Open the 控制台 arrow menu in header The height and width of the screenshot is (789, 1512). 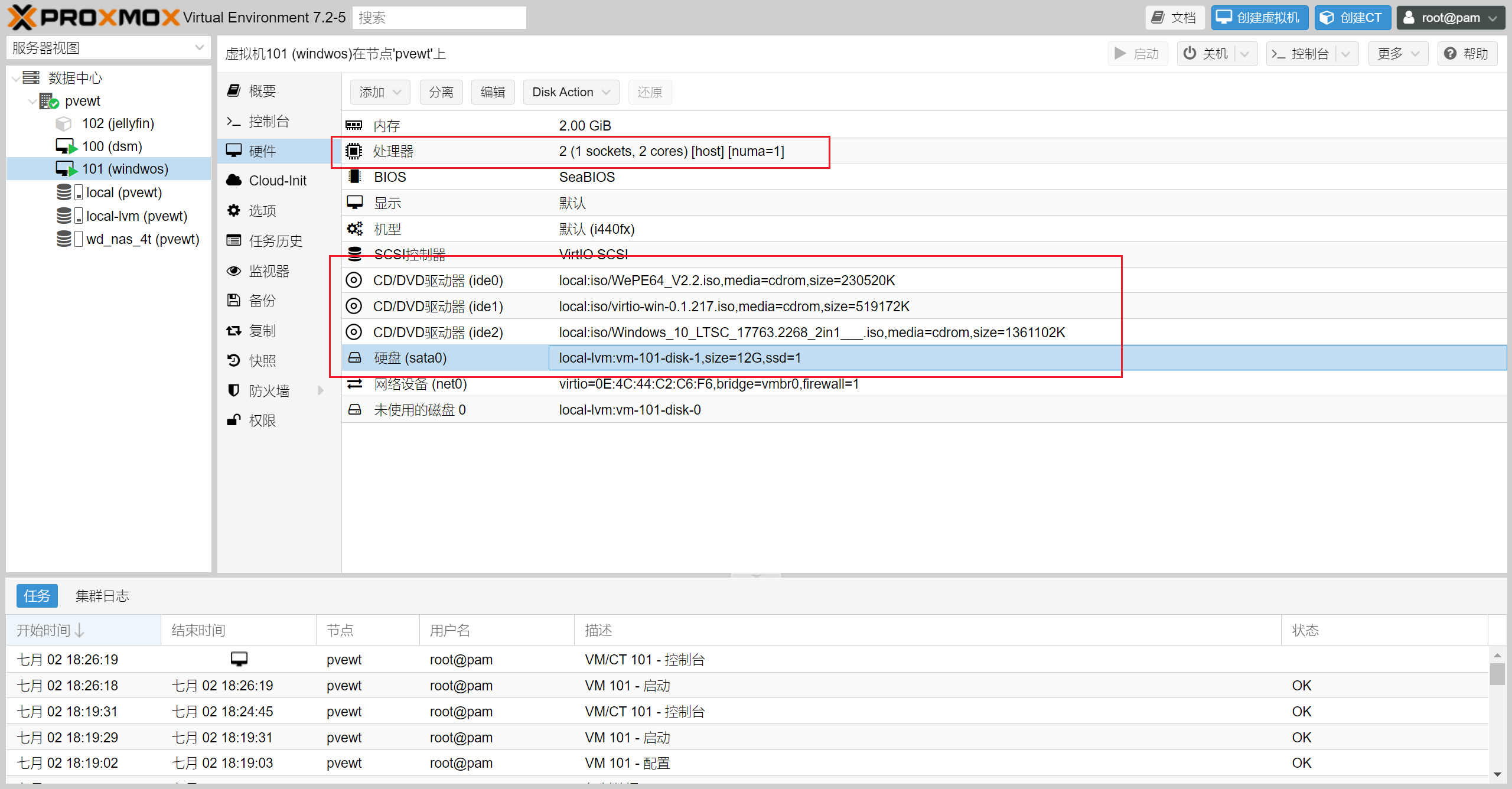(1346, 54)
